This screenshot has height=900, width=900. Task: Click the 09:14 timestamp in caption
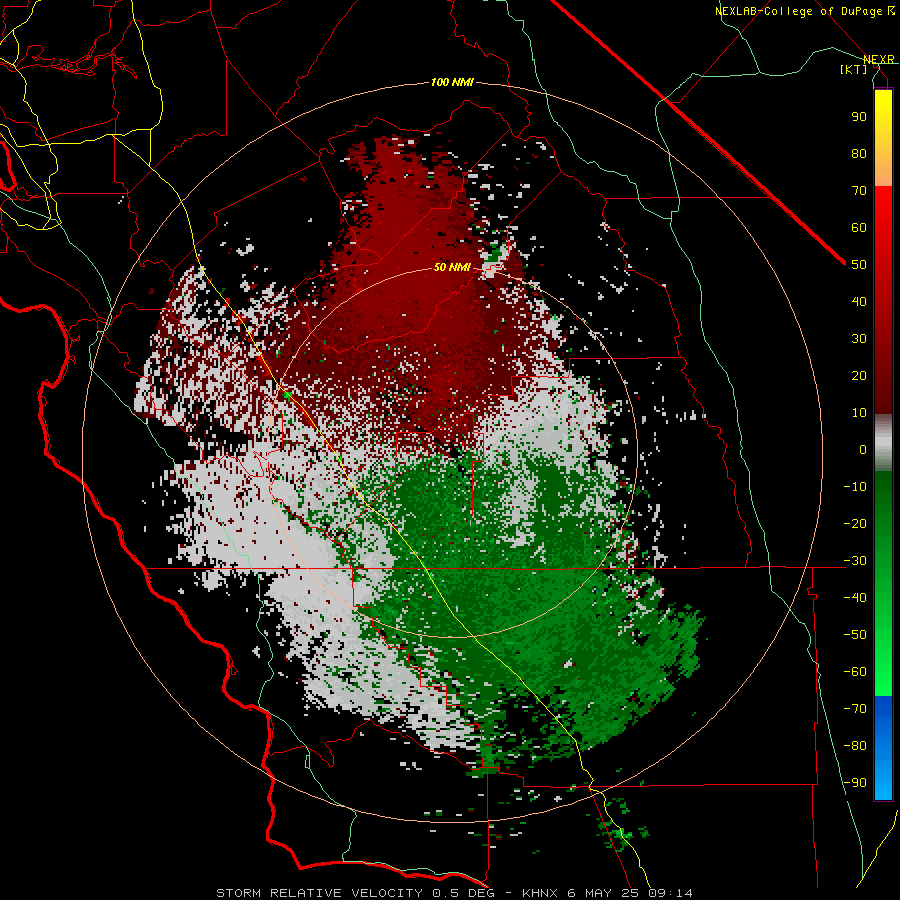click(670, 893)
